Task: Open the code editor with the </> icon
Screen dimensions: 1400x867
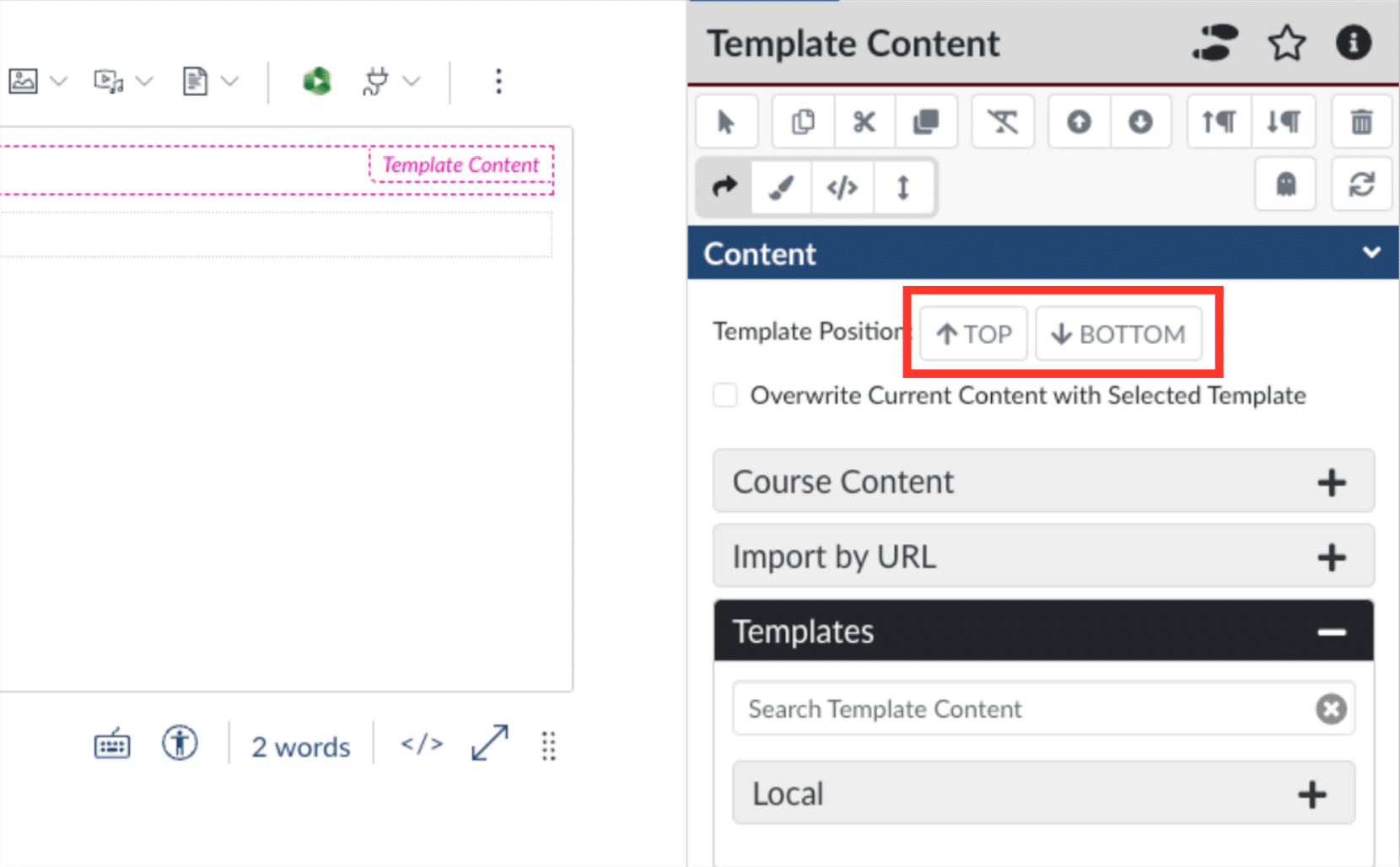Action: 842,187
